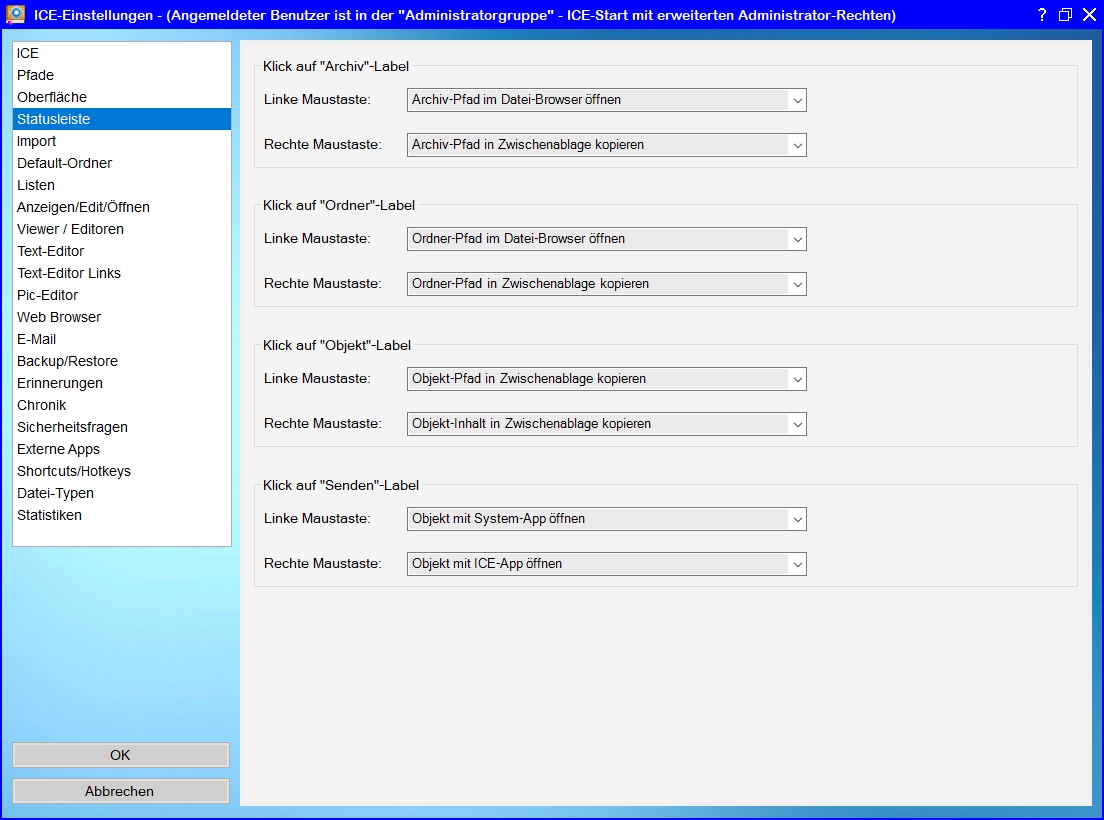The image size is (1104, 820).
Task: Open Anzeigen/Edit/Öffnen settings page
Action: pyautogui.click(x=122, y=207)
